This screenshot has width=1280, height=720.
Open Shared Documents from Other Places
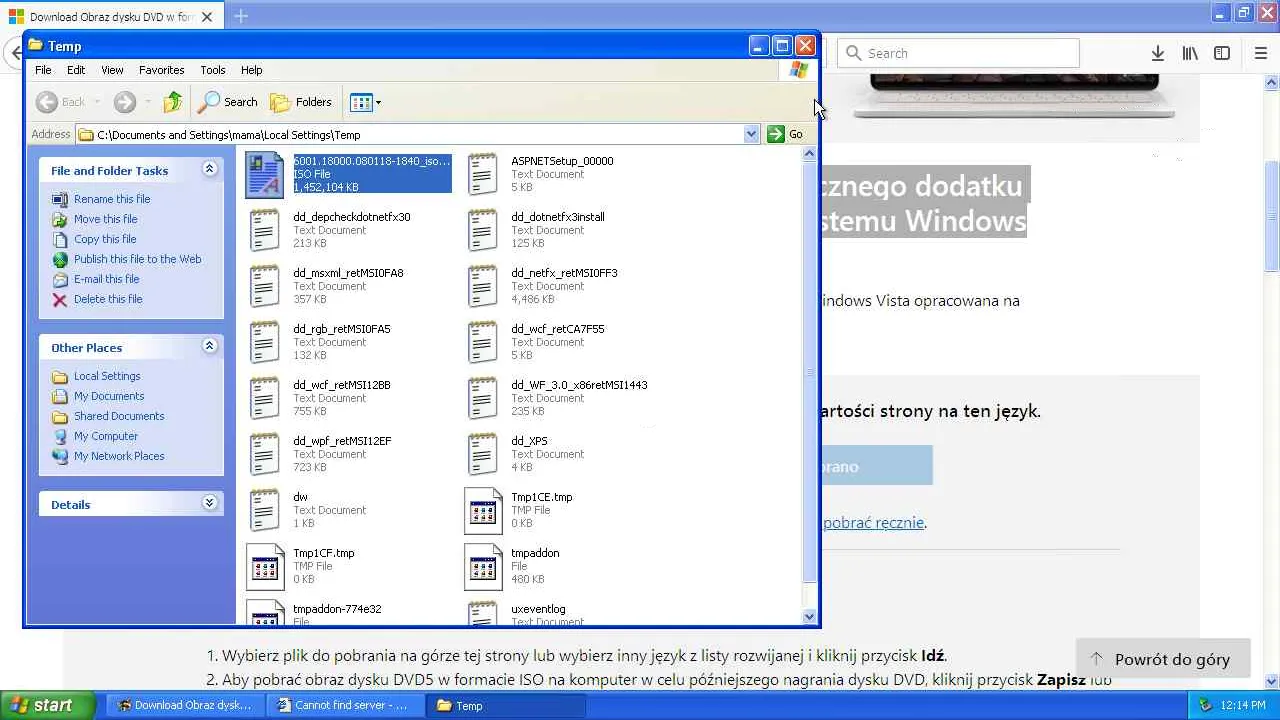119,416
